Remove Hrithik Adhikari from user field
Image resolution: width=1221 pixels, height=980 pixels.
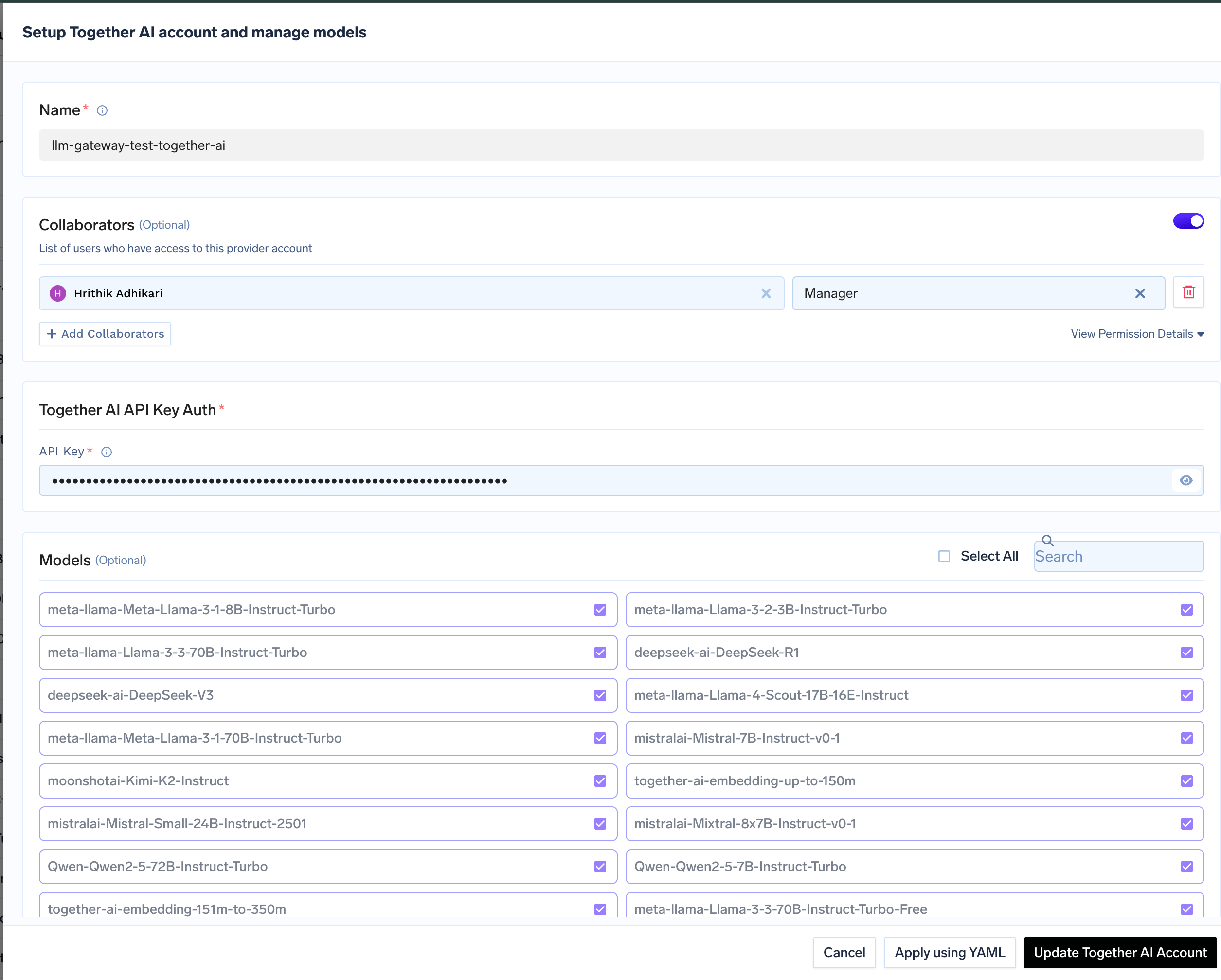(x=766, y=293)
